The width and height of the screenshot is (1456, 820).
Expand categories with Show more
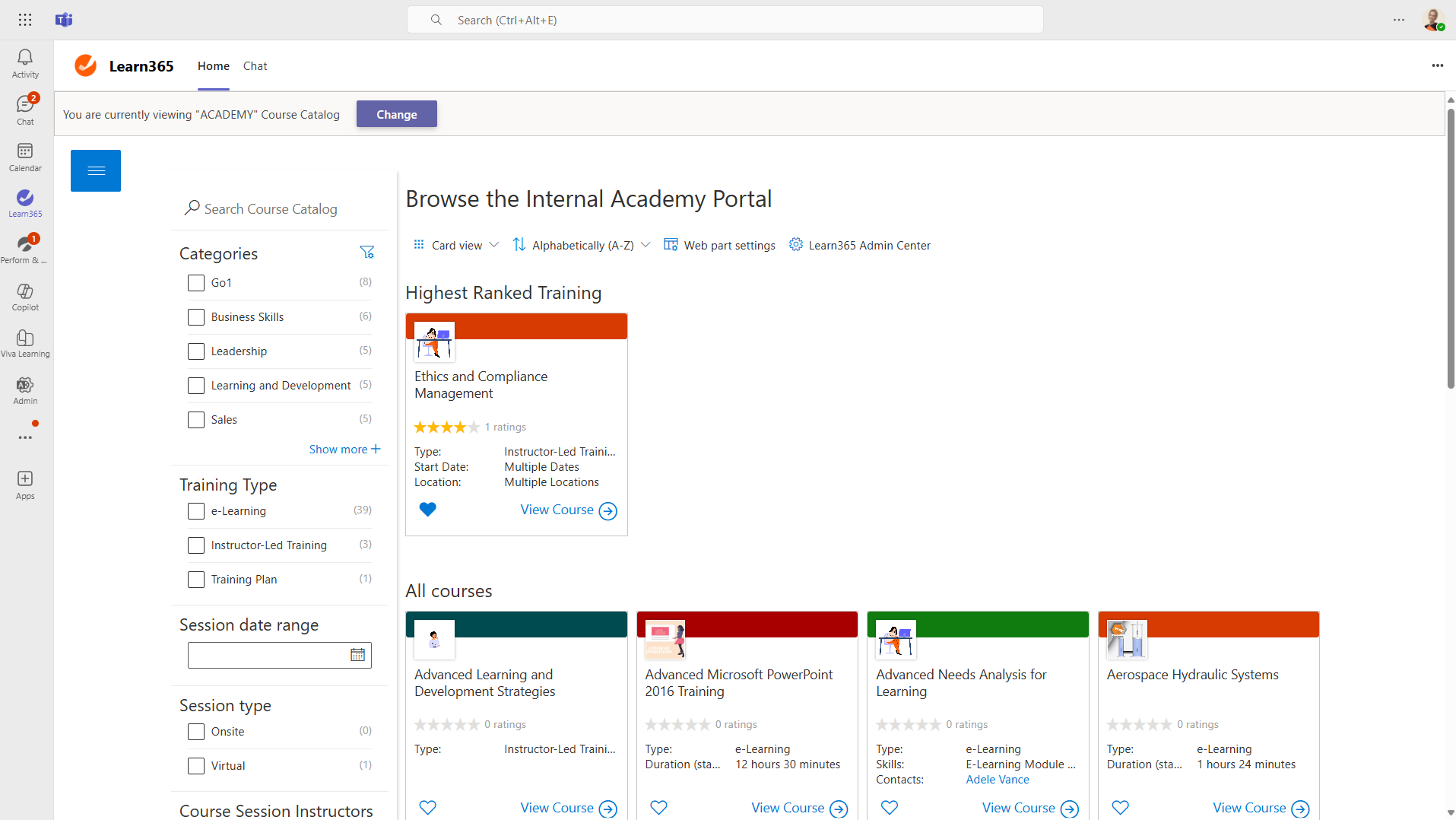tap(344, 450)
